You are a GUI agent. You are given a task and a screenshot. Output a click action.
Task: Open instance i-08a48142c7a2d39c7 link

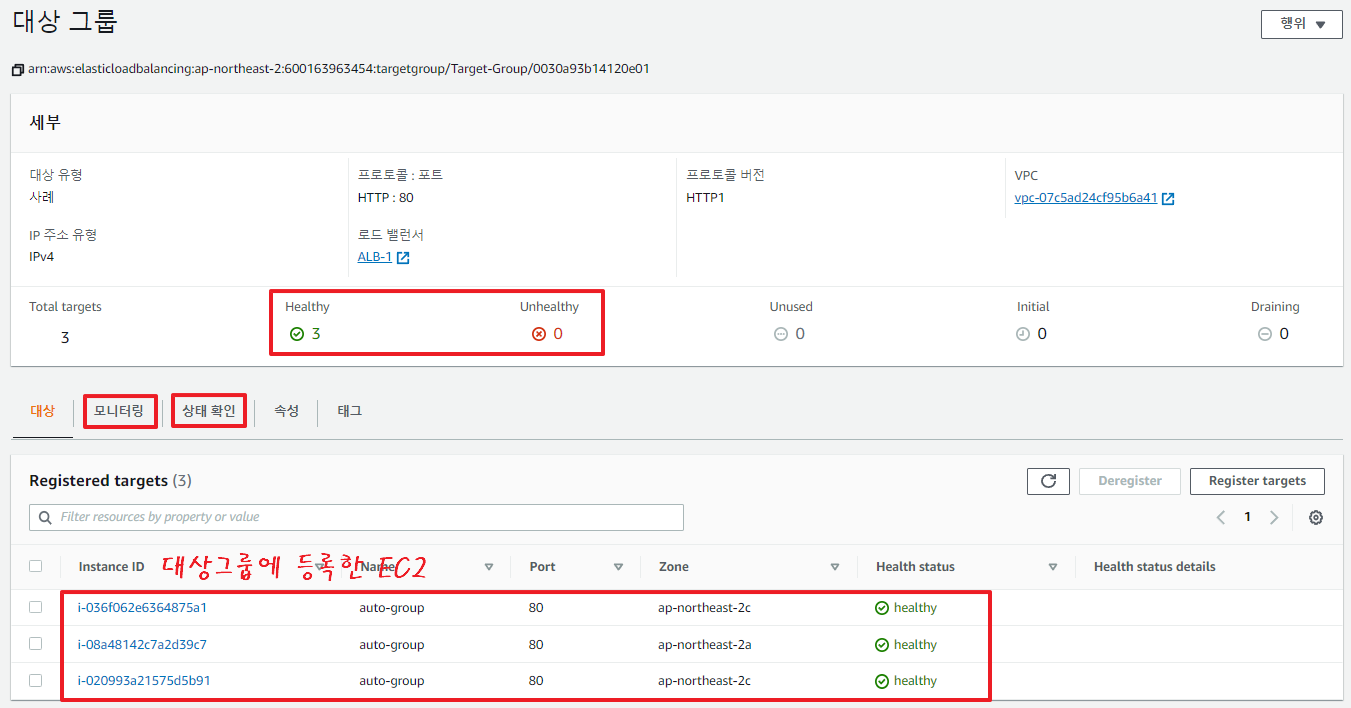point(142,645)
